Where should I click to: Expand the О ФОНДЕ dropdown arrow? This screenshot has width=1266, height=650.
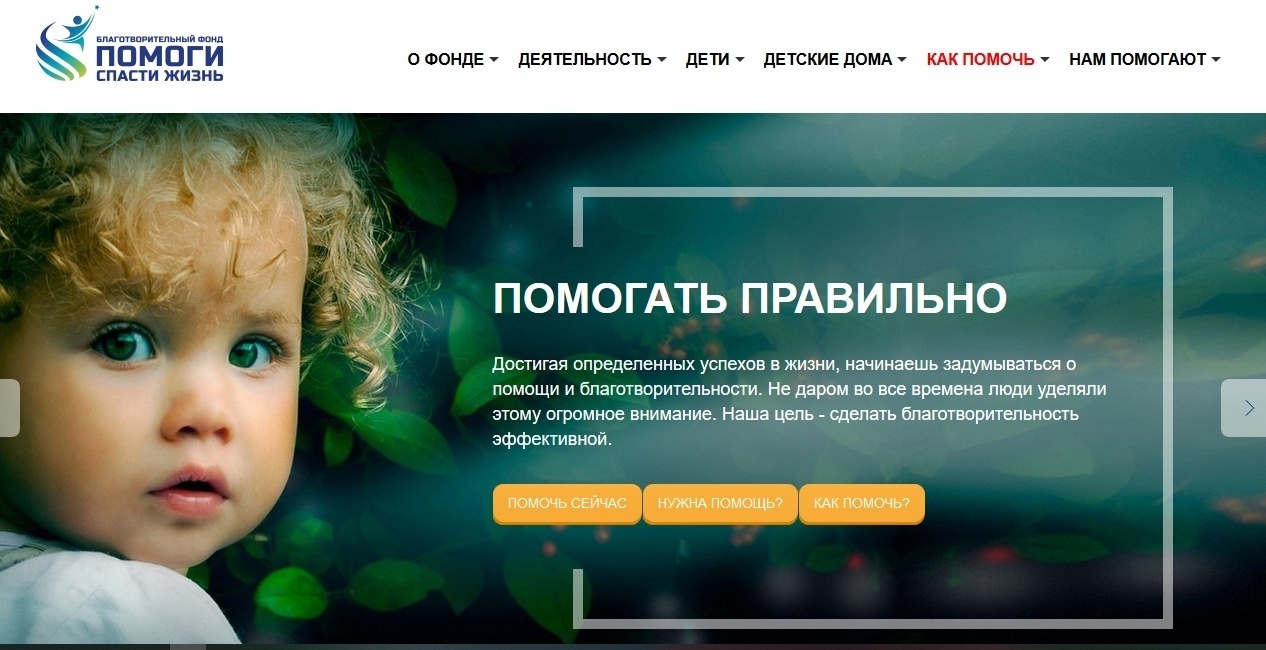(493, 60)
